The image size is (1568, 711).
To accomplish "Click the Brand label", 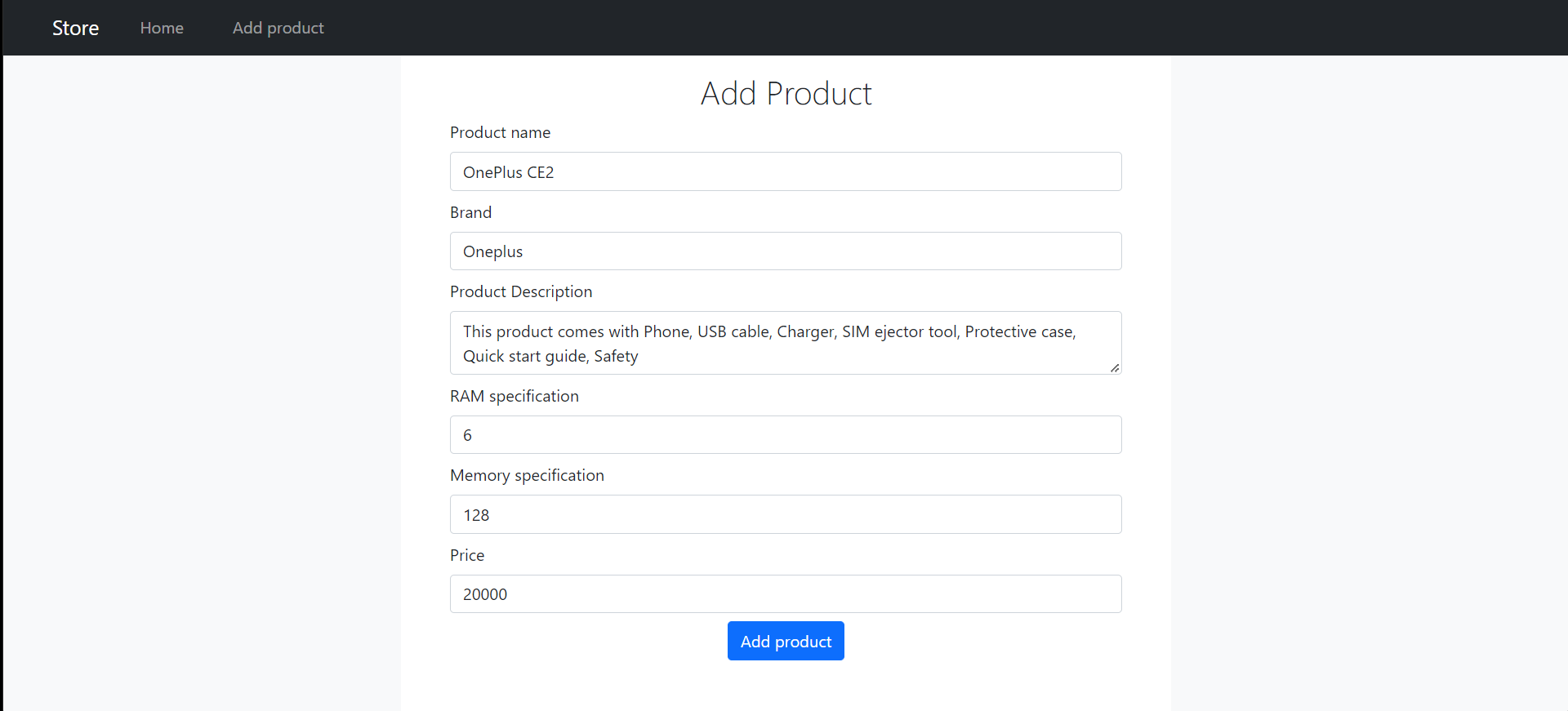I will (470, 212).
